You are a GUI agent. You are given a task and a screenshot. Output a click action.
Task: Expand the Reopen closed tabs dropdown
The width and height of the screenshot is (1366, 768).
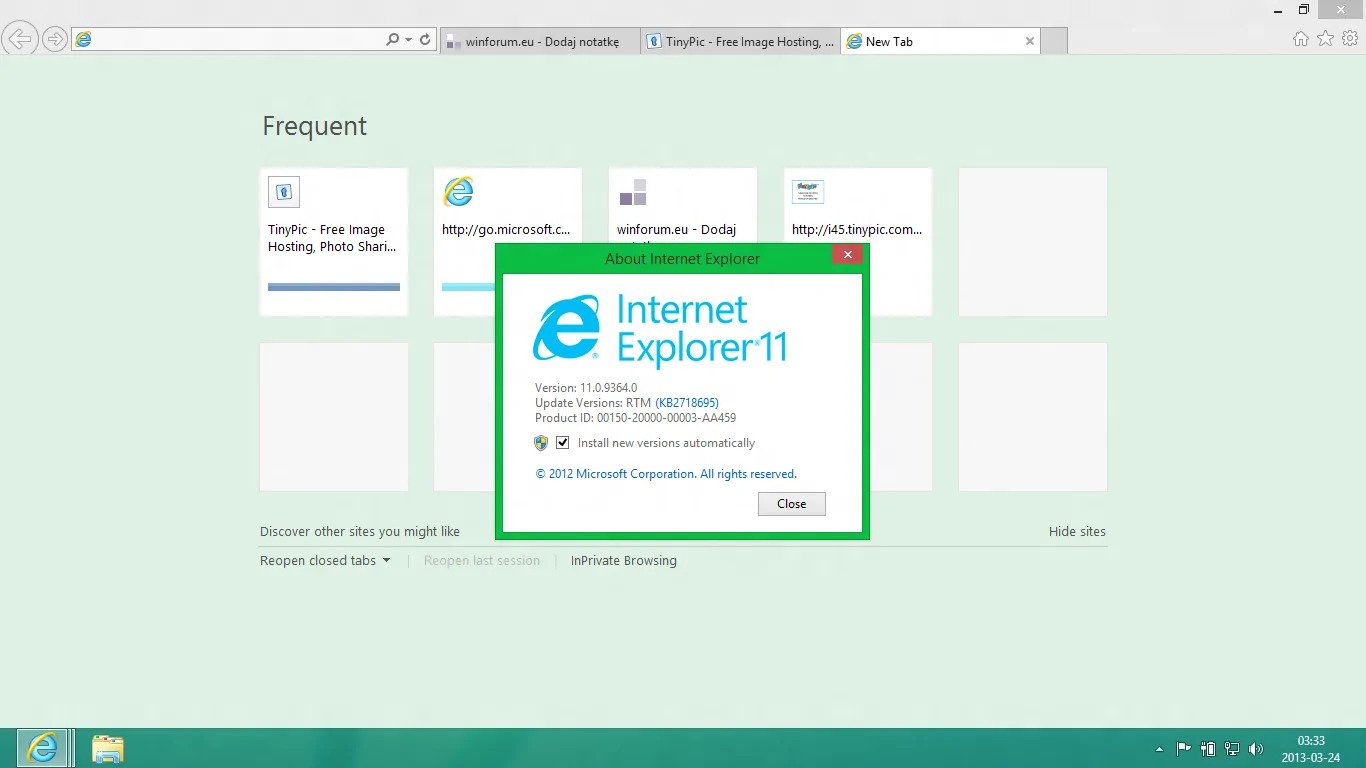[x=386, y=561]
